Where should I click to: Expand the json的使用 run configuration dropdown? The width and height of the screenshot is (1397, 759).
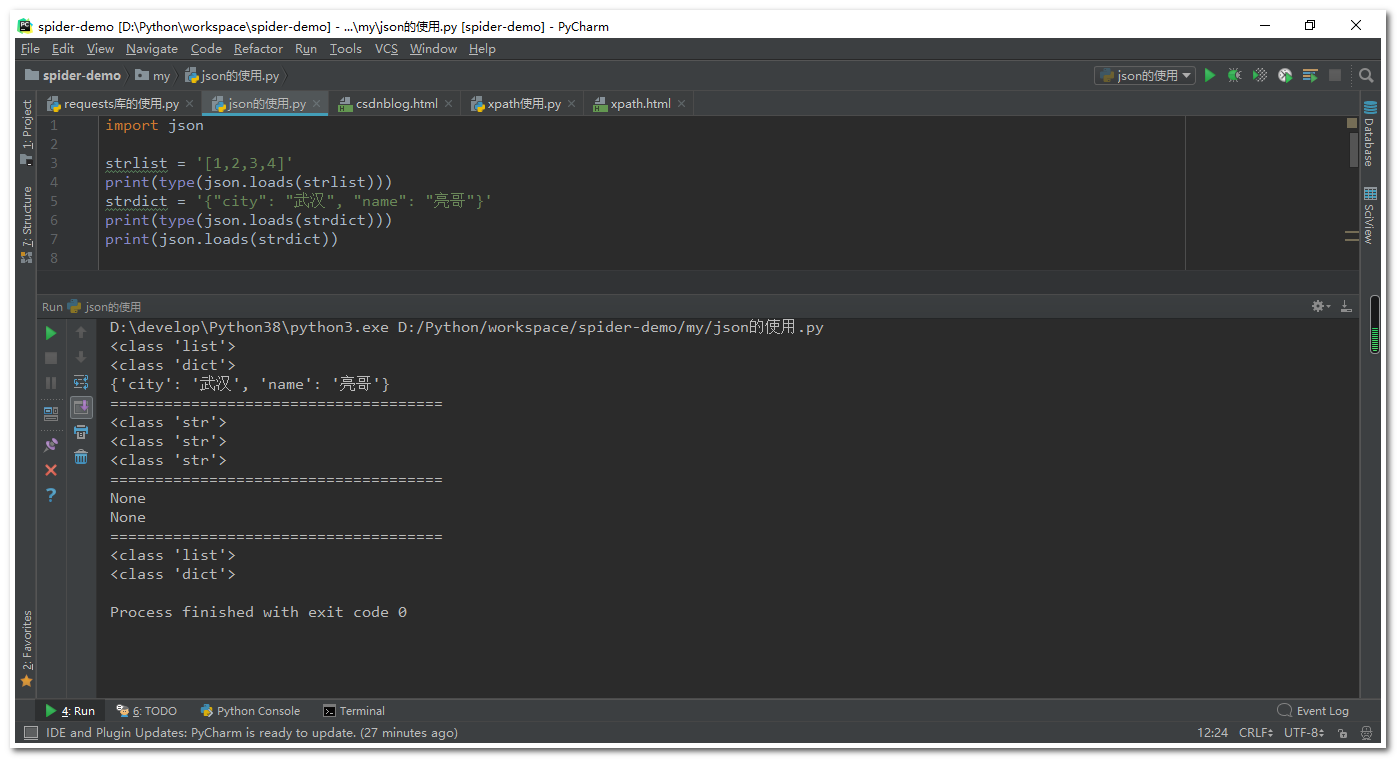click(x=1145, y=75)
